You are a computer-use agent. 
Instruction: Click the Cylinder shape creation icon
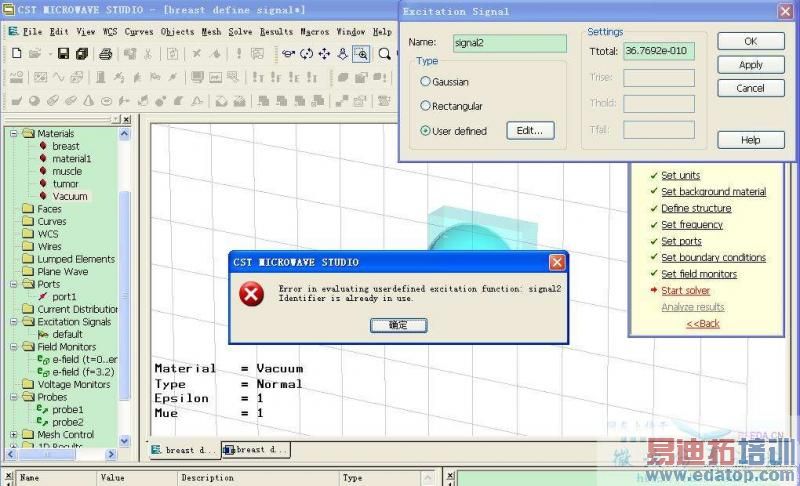coord(53,101)
